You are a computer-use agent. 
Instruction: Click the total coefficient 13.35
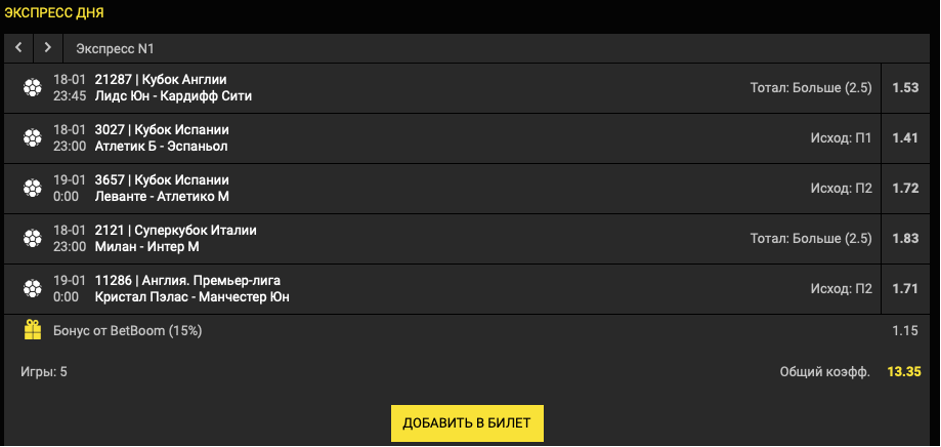coord(903,372)
